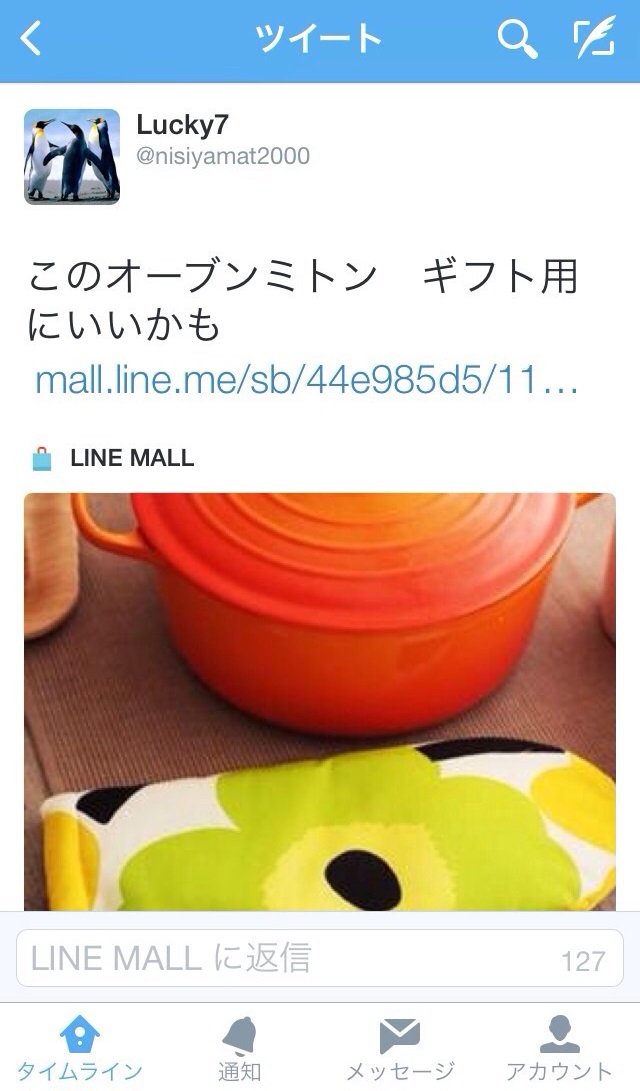Open the Lucky7 display name
The image size is (640, 1091).
[182, 125]
